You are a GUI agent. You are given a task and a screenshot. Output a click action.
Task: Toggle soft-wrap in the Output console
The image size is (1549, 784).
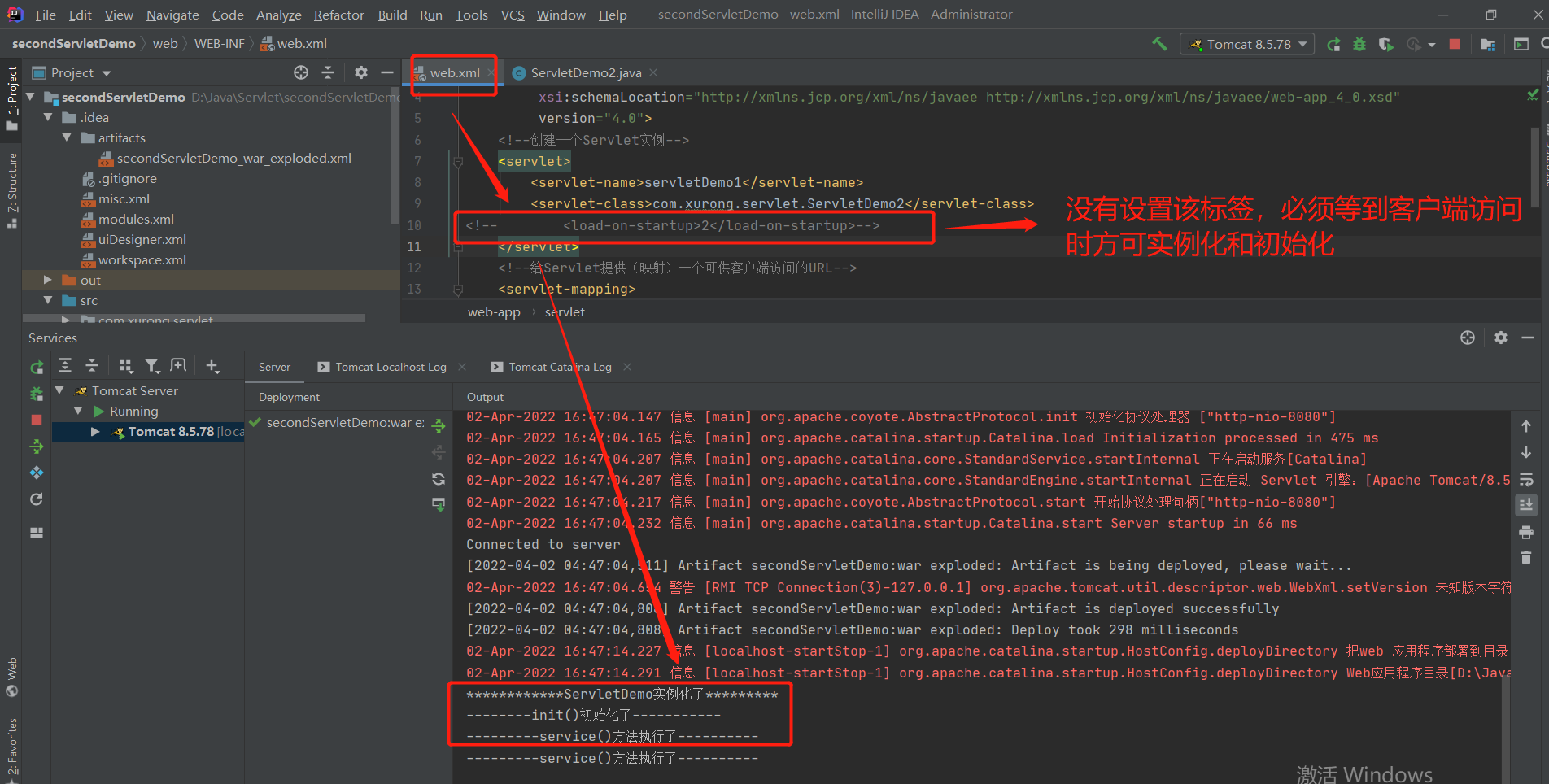[x=1526, y=479]
